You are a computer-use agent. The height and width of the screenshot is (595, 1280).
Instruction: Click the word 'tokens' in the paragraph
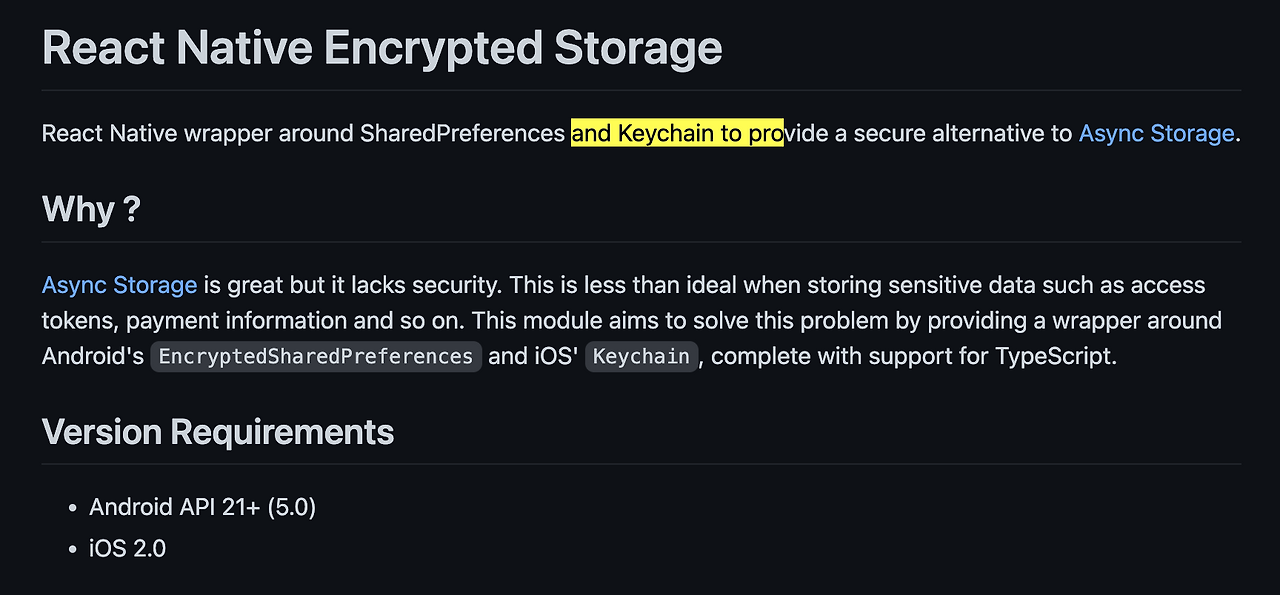[x=78, y=321]
